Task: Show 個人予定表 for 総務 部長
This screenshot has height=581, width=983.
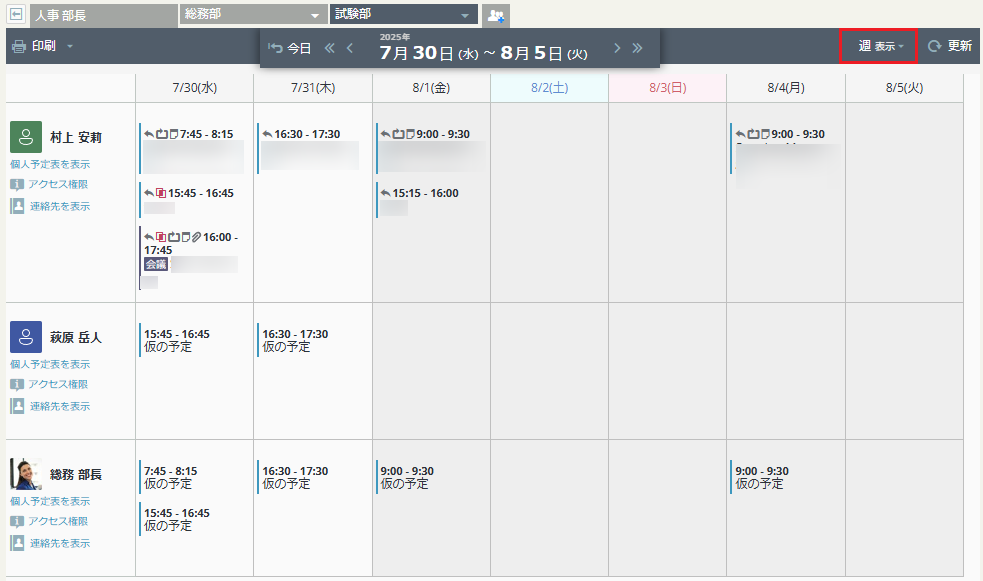Action: (50, 501)
